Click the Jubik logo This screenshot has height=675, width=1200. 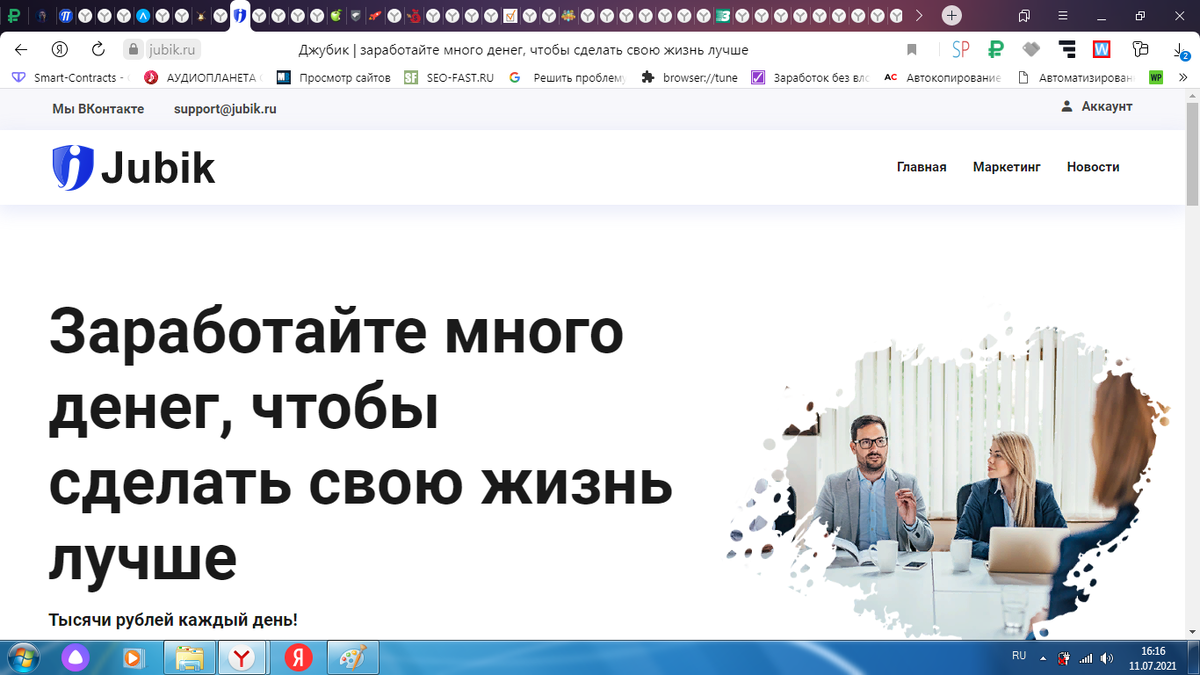pyautogui.click(x=133, y=167)
